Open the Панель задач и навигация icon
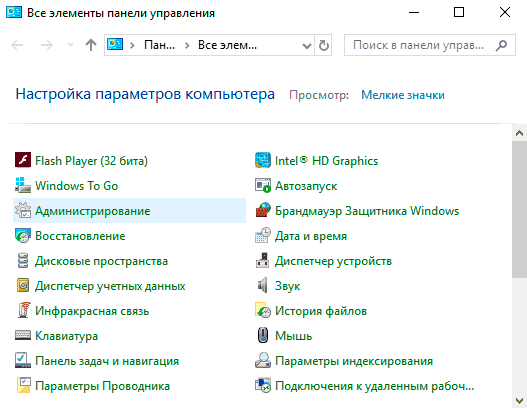 (x=23, y=361)
